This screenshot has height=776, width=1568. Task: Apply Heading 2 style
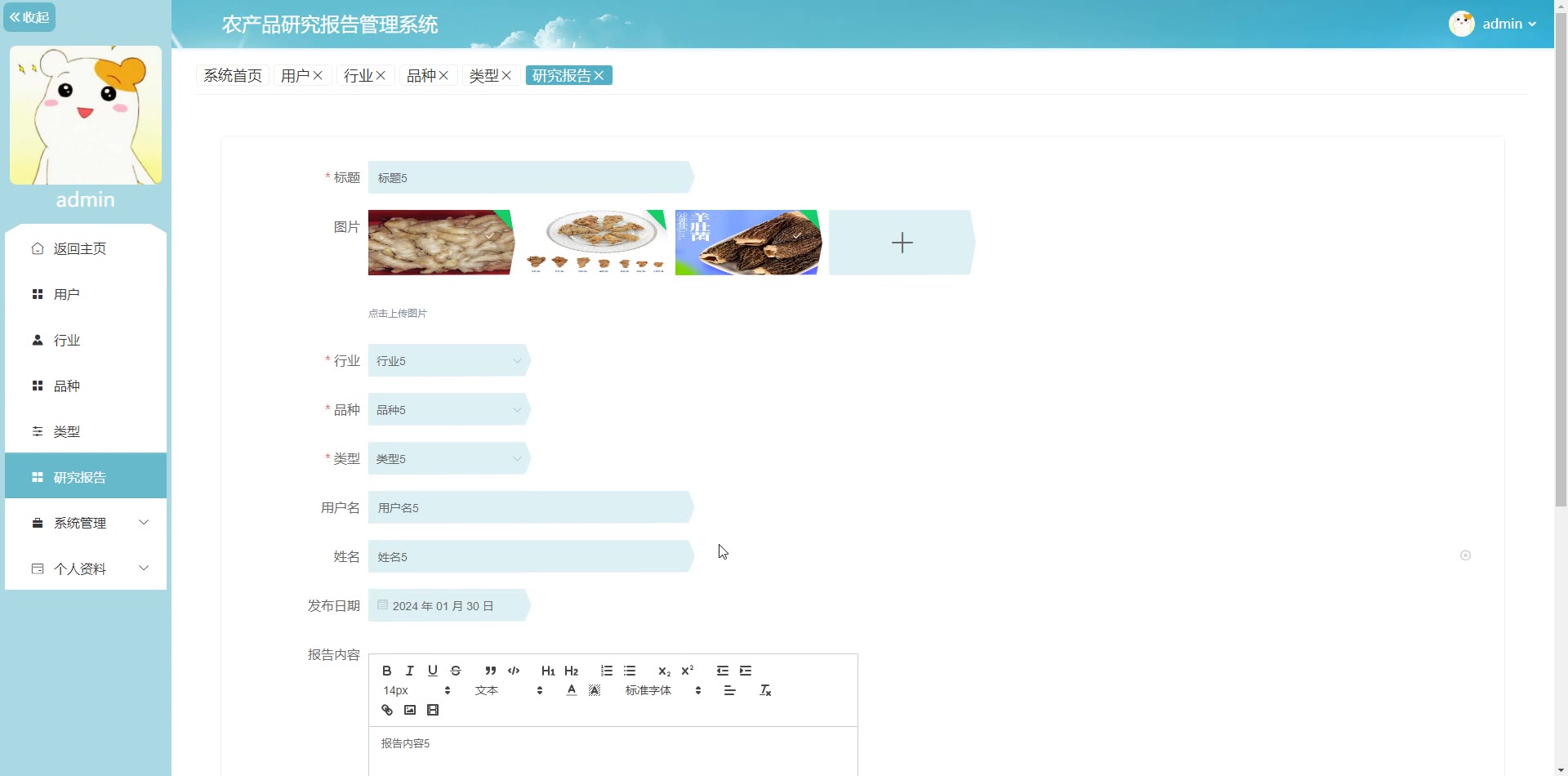(x=571, y=671)
